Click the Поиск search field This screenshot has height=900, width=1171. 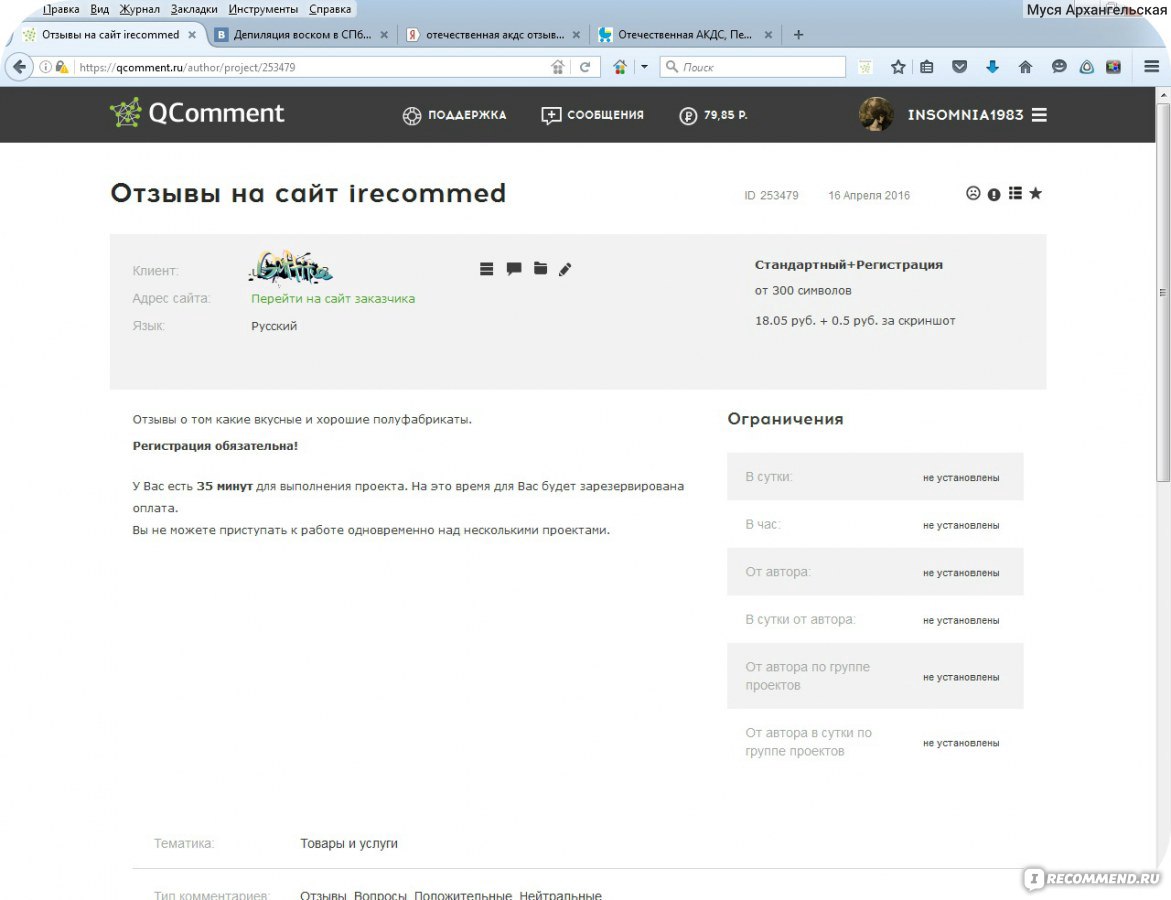pos(753,67)
